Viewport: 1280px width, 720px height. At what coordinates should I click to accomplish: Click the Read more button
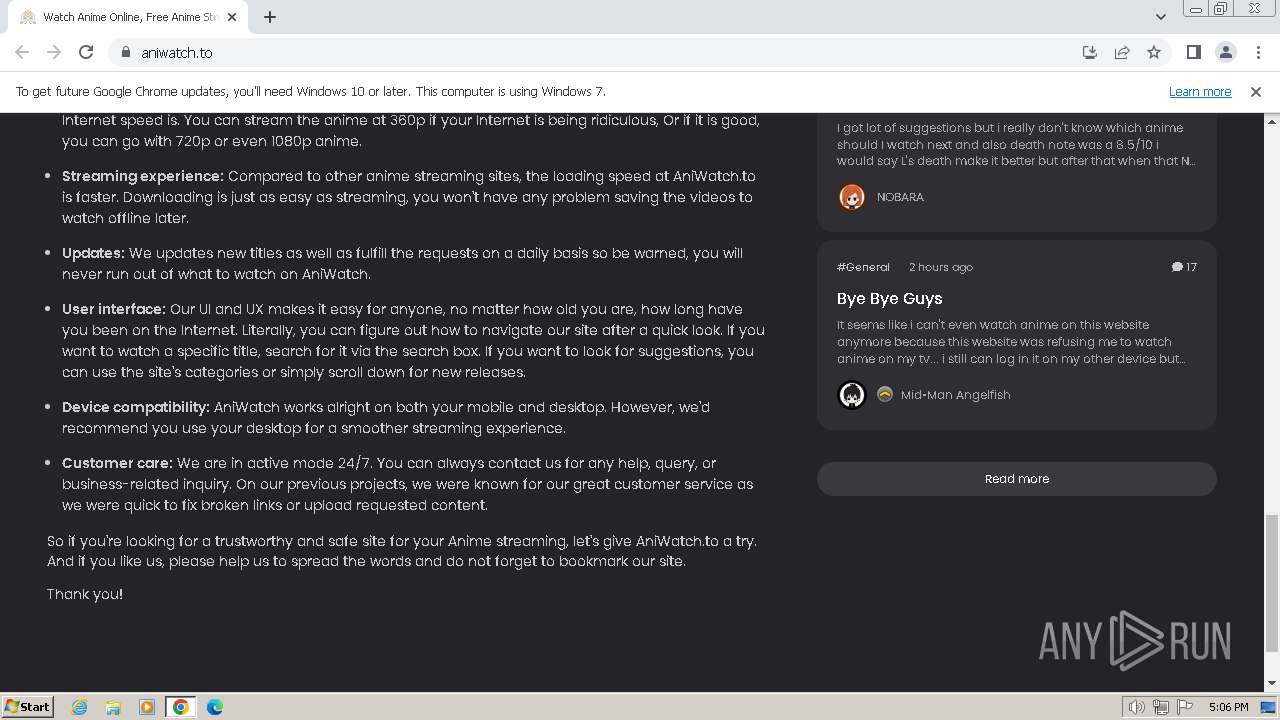coord(1017,479)
